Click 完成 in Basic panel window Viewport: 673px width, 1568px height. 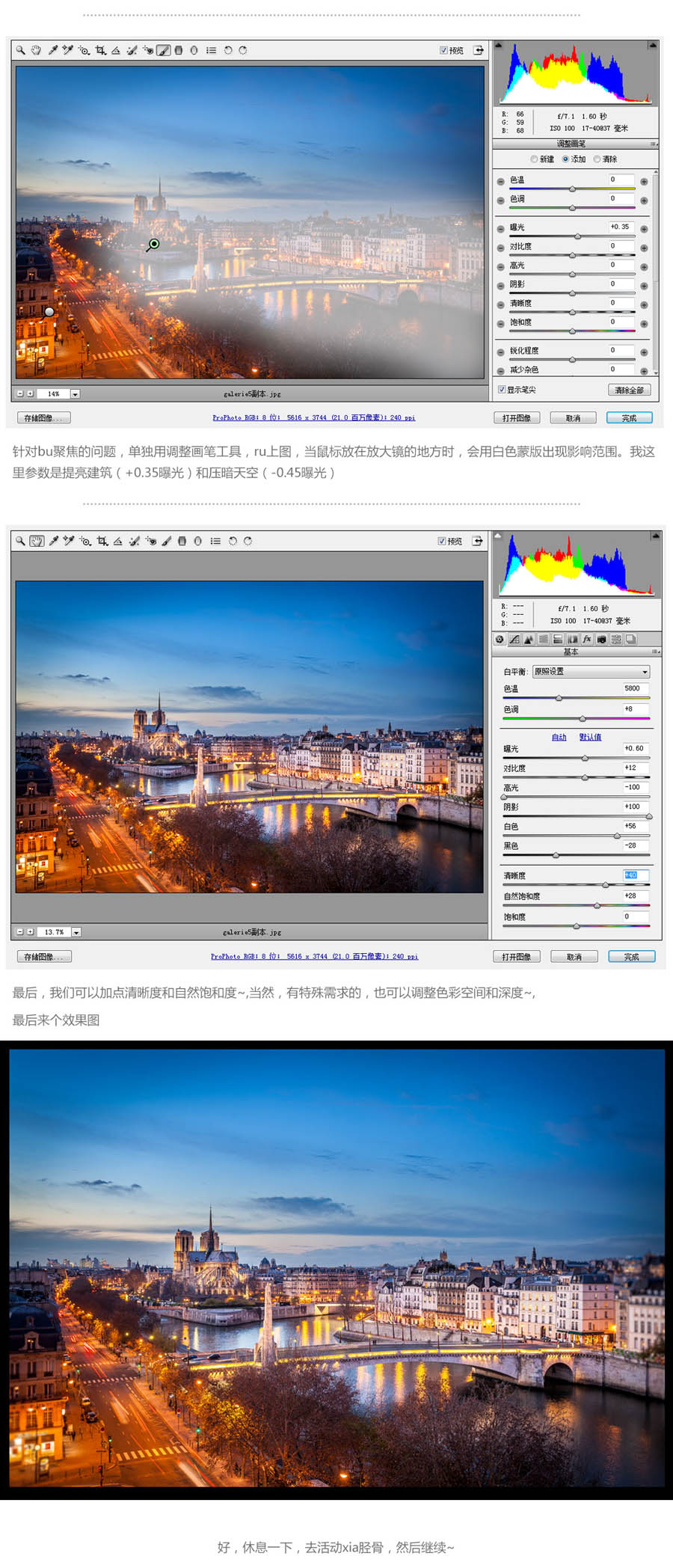632,956
